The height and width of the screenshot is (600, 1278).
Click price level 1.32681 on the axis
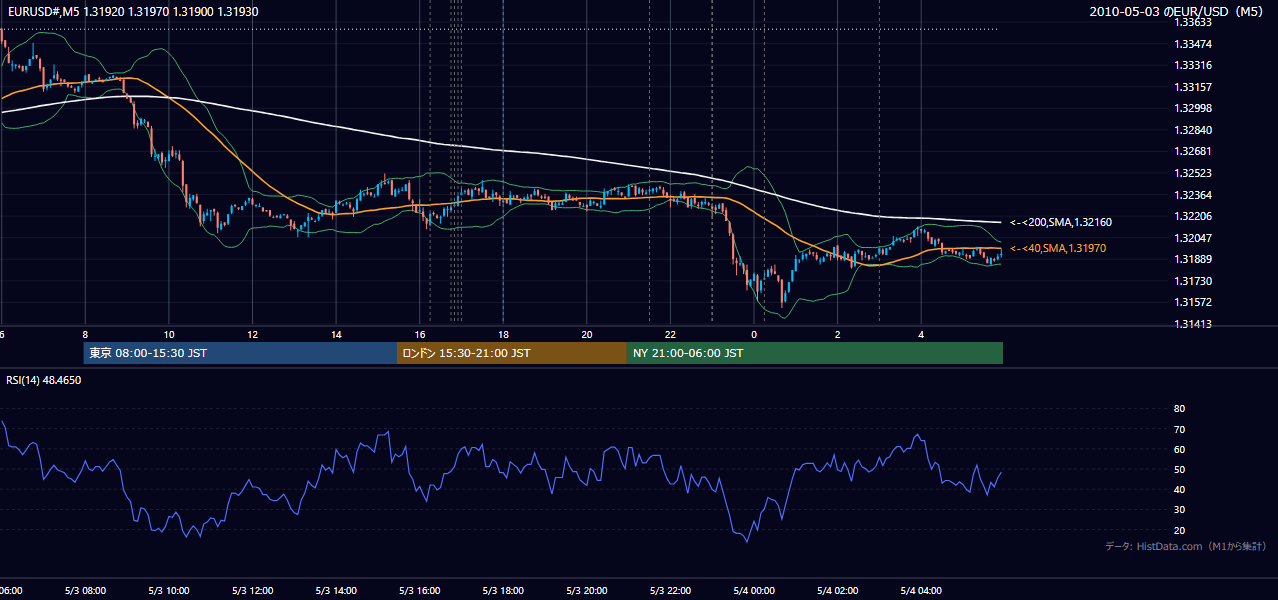(1193, 152)
